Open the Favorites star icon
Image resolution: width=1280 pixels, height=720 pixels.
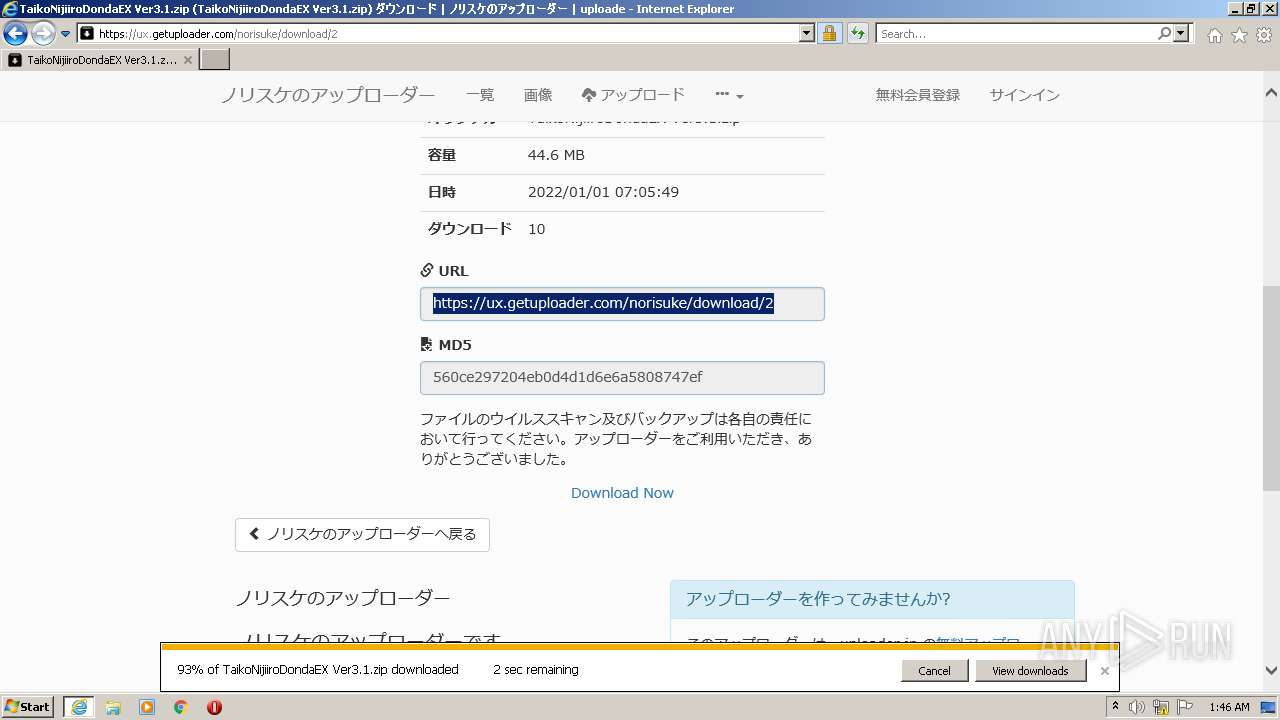[1239, 35]
